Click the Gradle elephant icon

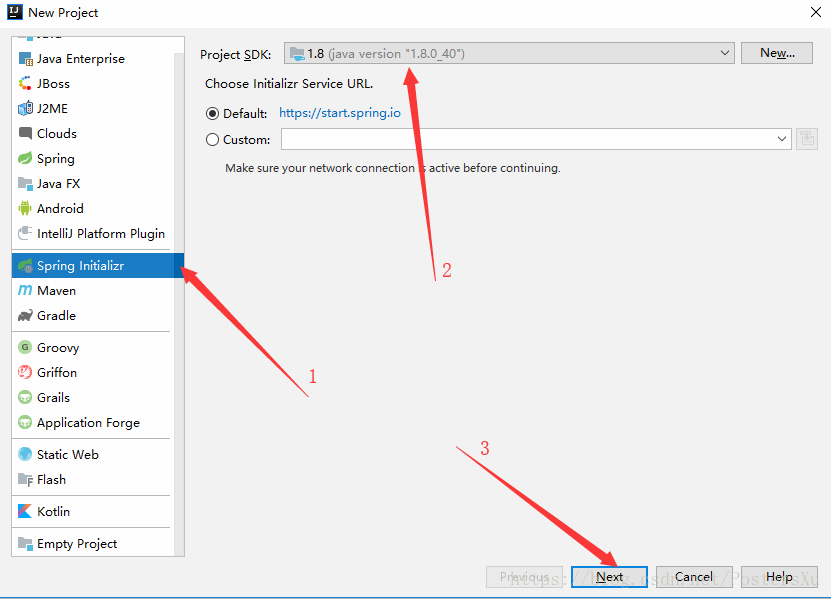pyautogui.click(x=25, y=315)
